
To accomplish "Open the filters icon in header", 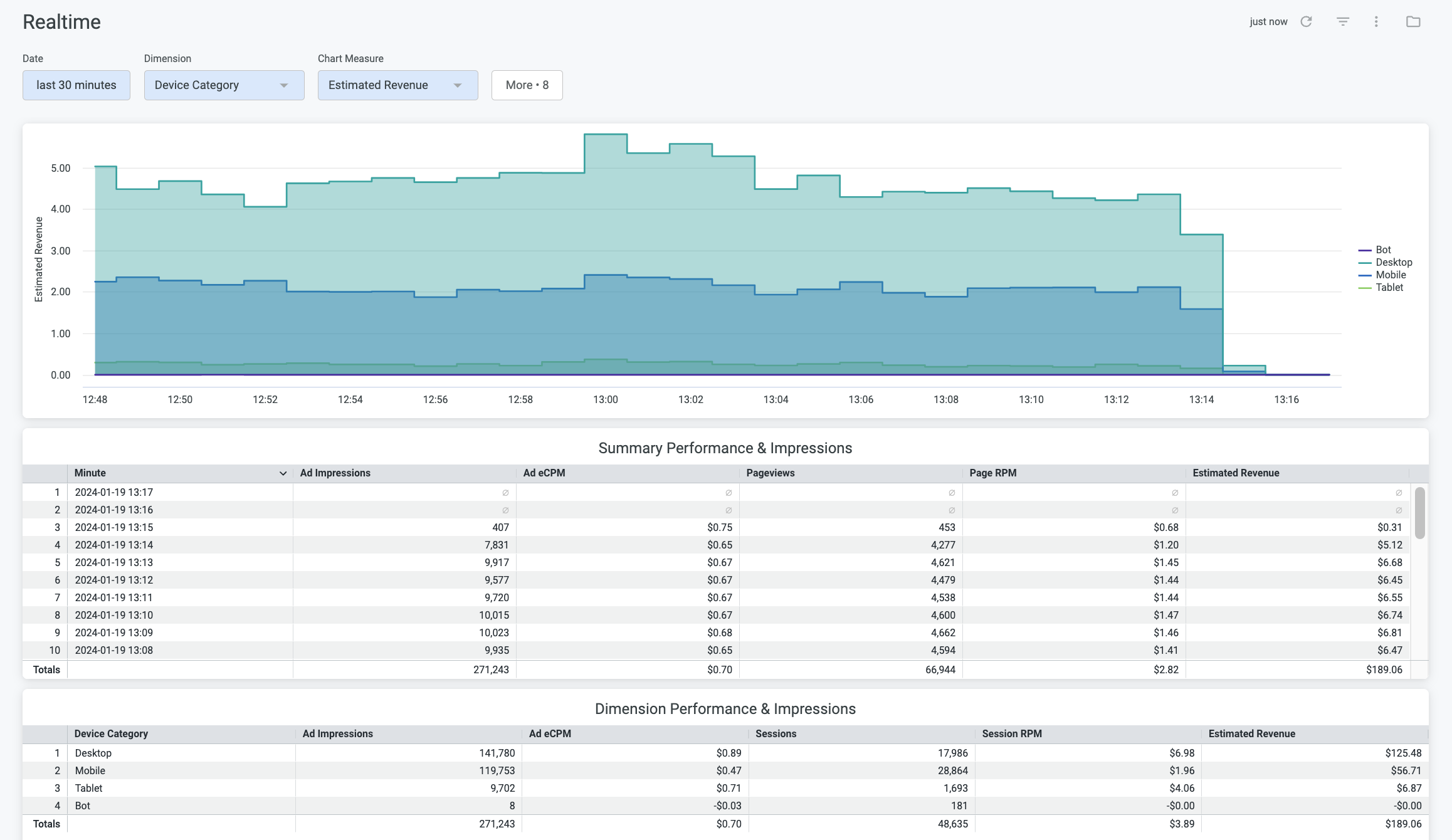I will coord(1342,22).
